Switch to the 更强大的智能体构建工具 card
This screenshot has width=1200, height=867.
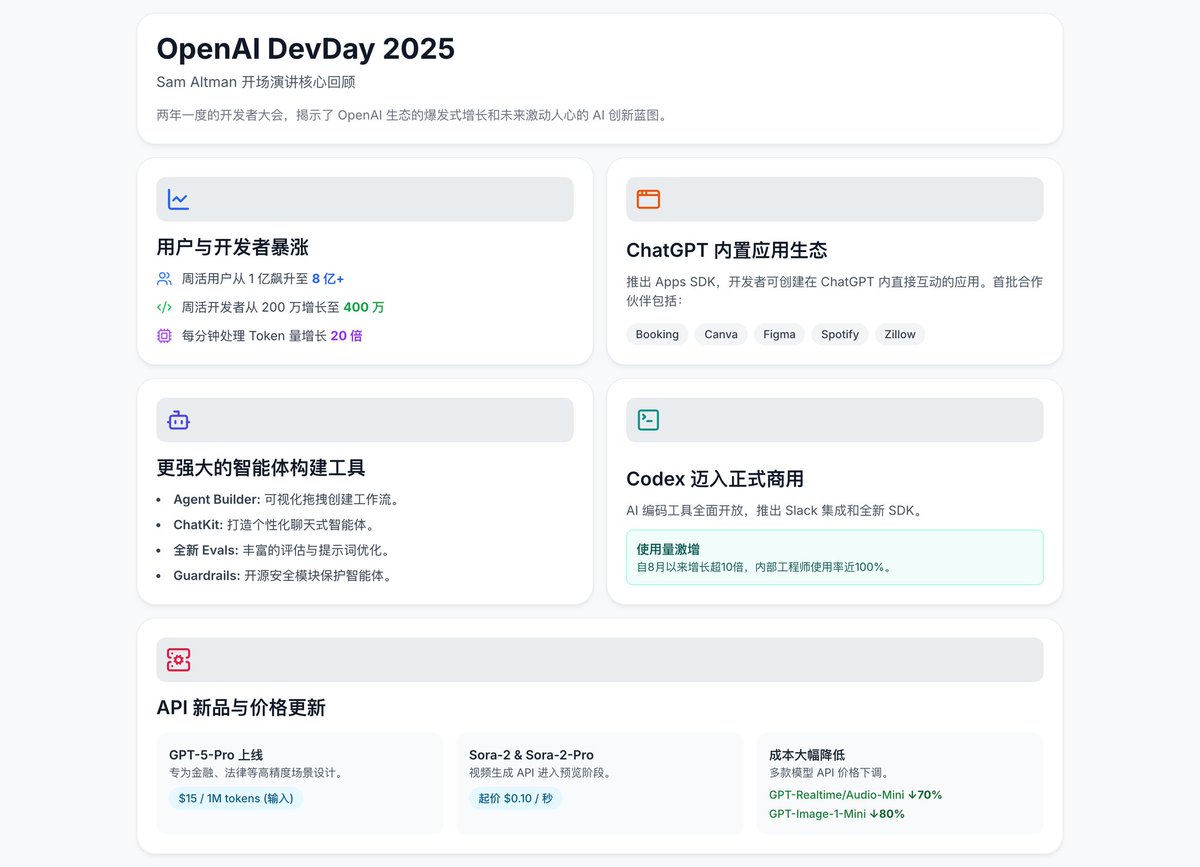point(364,490)
